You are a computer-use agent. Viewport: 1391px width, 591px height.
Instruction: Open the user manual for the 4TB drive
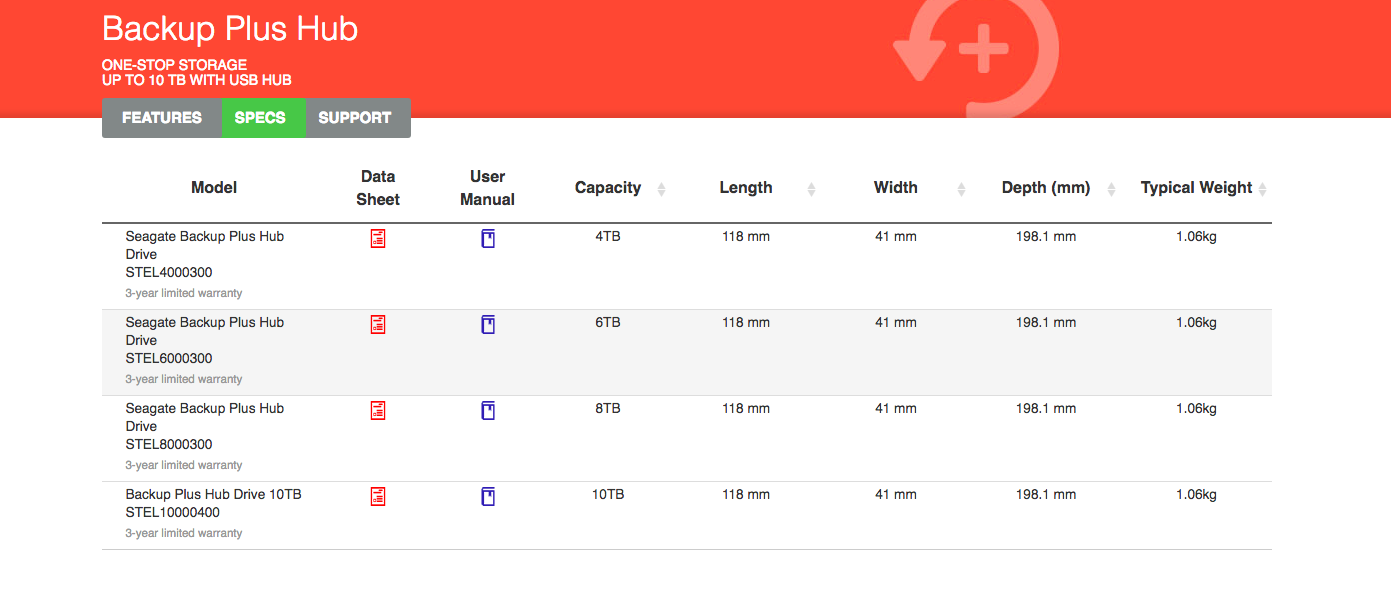coord(488,239)
